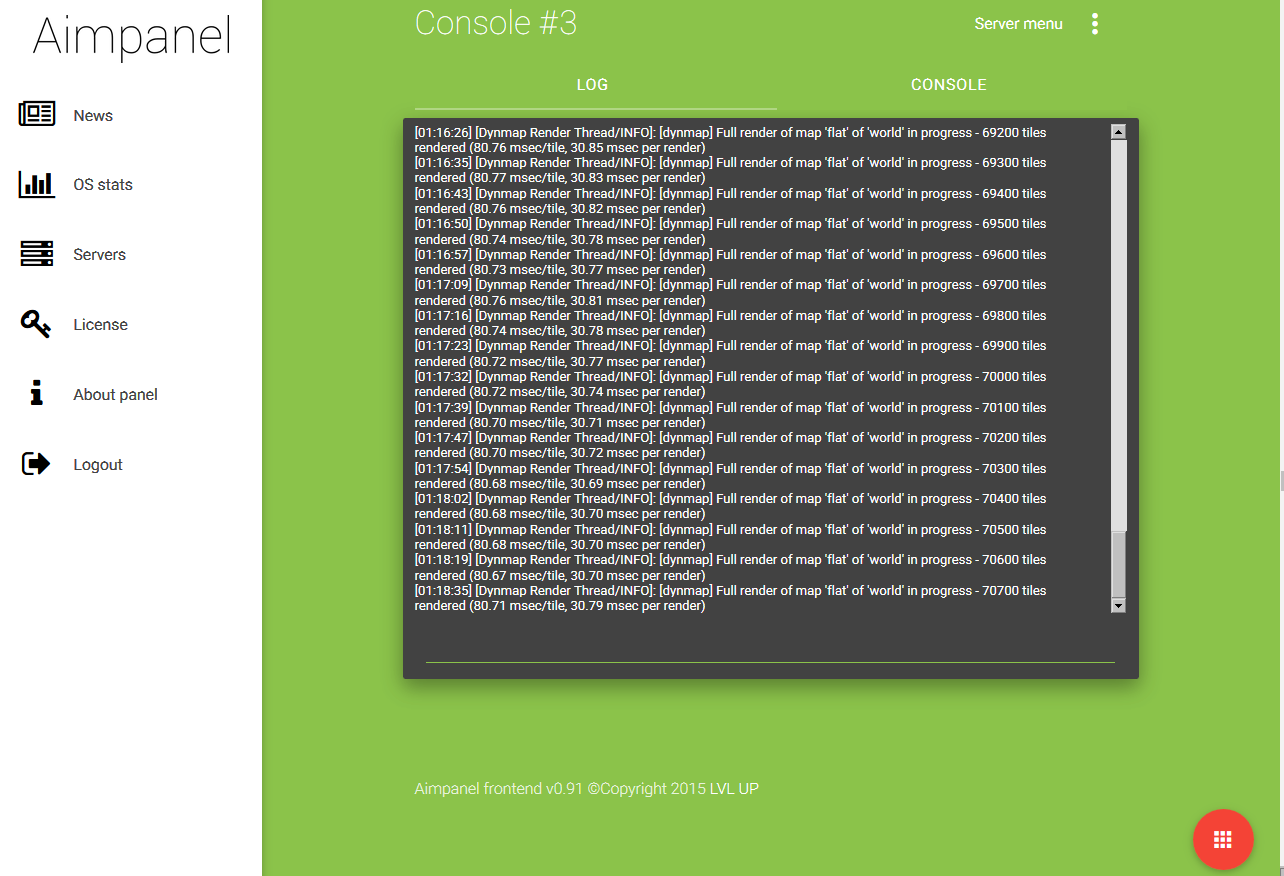This screenshot has height=876, width=1284.
Task: Open the three-dot vertical server options menu
Action: pos(1095,24)
